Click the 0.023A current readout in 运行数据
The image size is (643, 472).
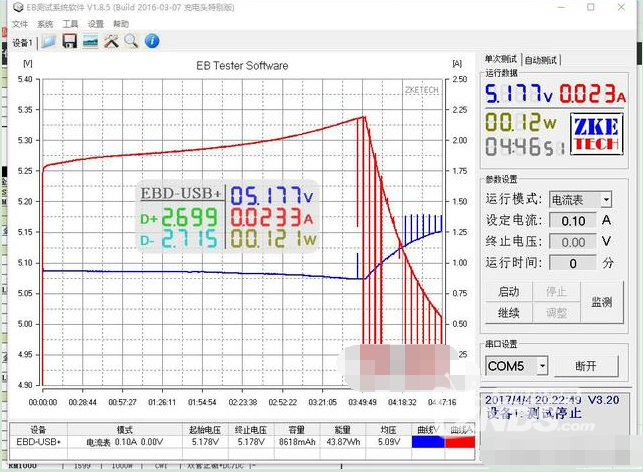593,93
